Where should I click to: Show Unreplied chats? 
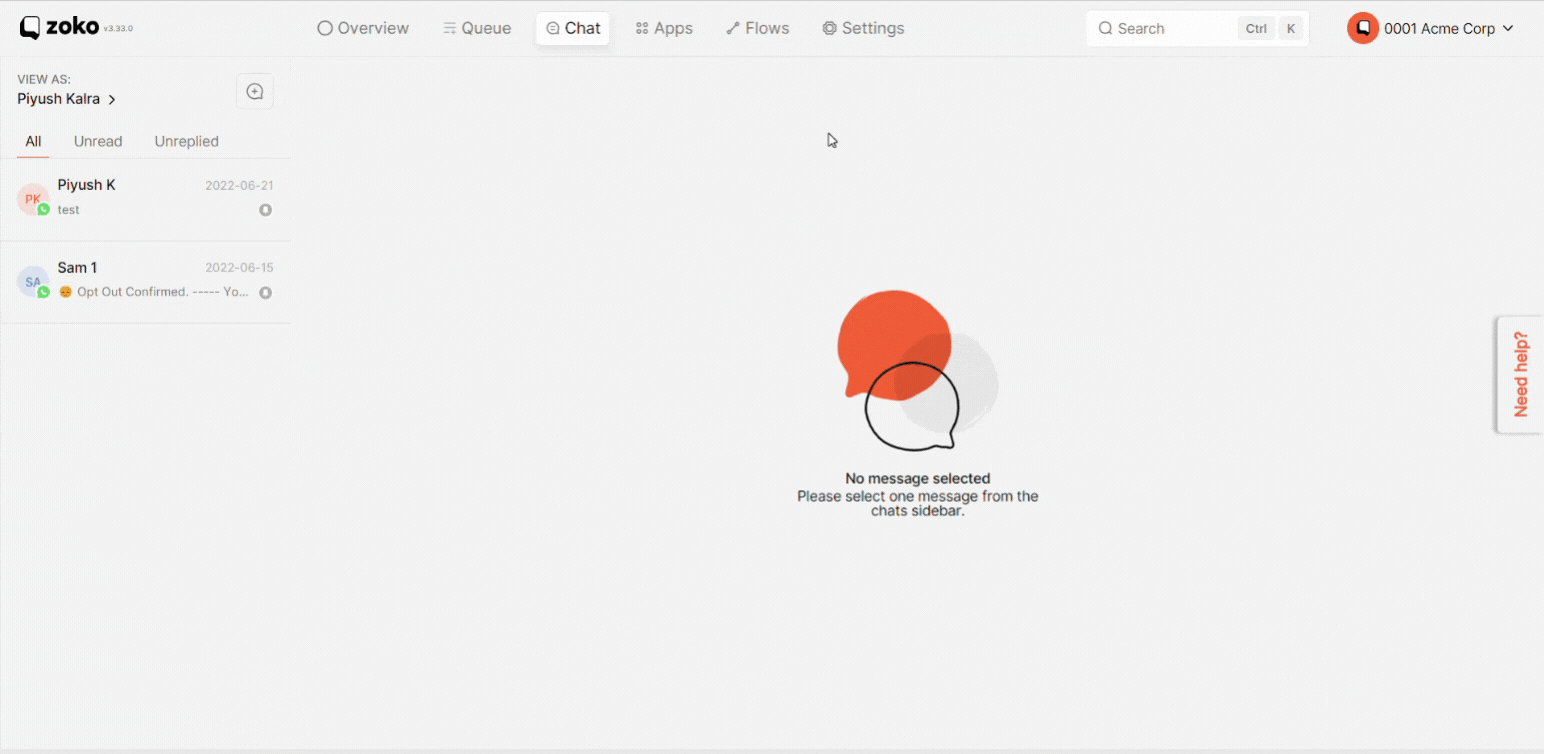click(x=186, y=141)
